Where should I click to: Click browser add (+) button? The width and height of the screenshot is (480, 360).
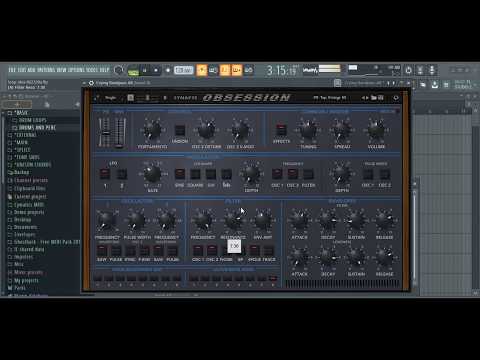pyautogui.click(x=17, y=105)
